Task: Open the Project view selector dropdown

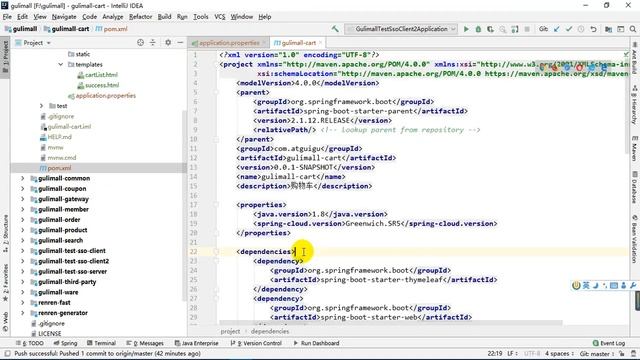Action: [x=33, y=42]
